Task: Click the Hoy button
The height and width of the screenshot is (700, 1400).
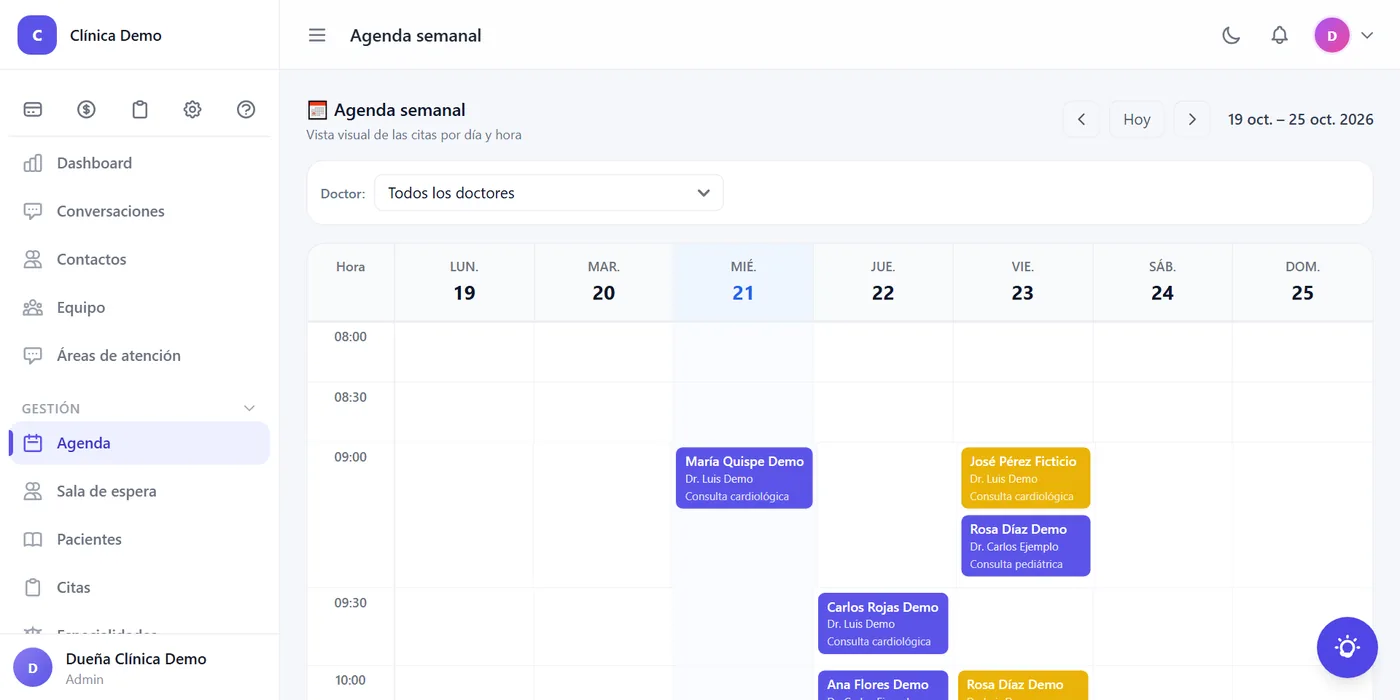Action: [x=1137, y=119]
